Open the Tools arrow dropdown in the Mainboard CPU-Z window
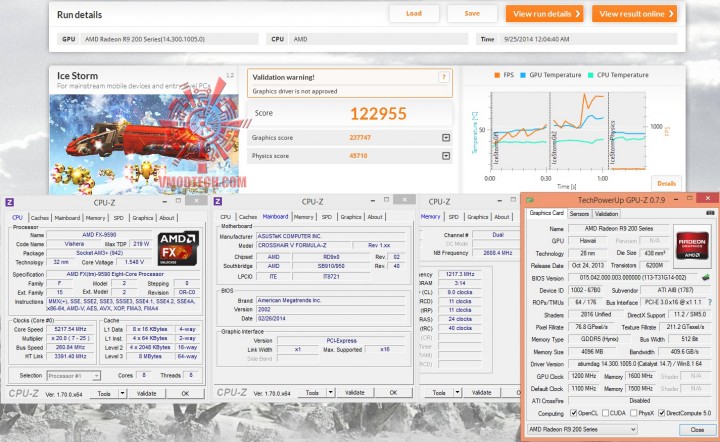 tap(330, 392)
